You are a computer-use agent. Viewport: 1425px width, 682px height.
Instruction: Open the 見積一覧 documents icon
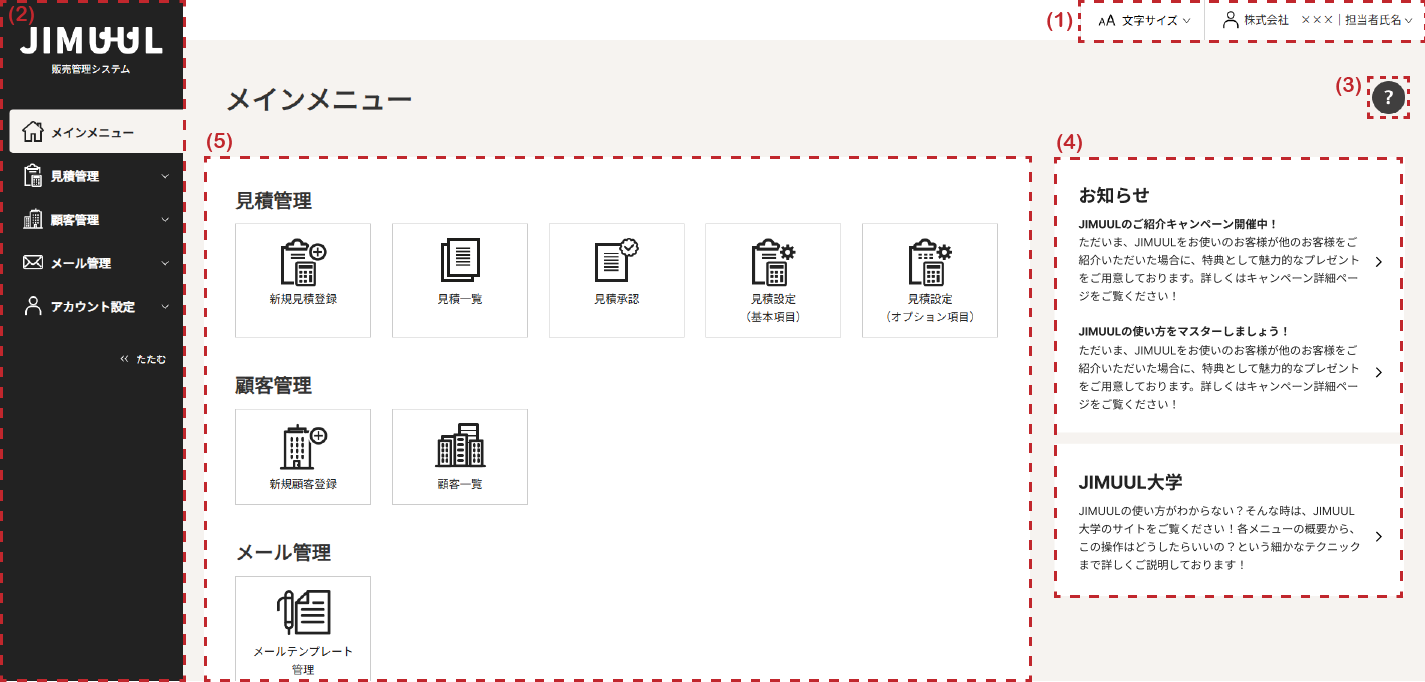tap(460, 279)
